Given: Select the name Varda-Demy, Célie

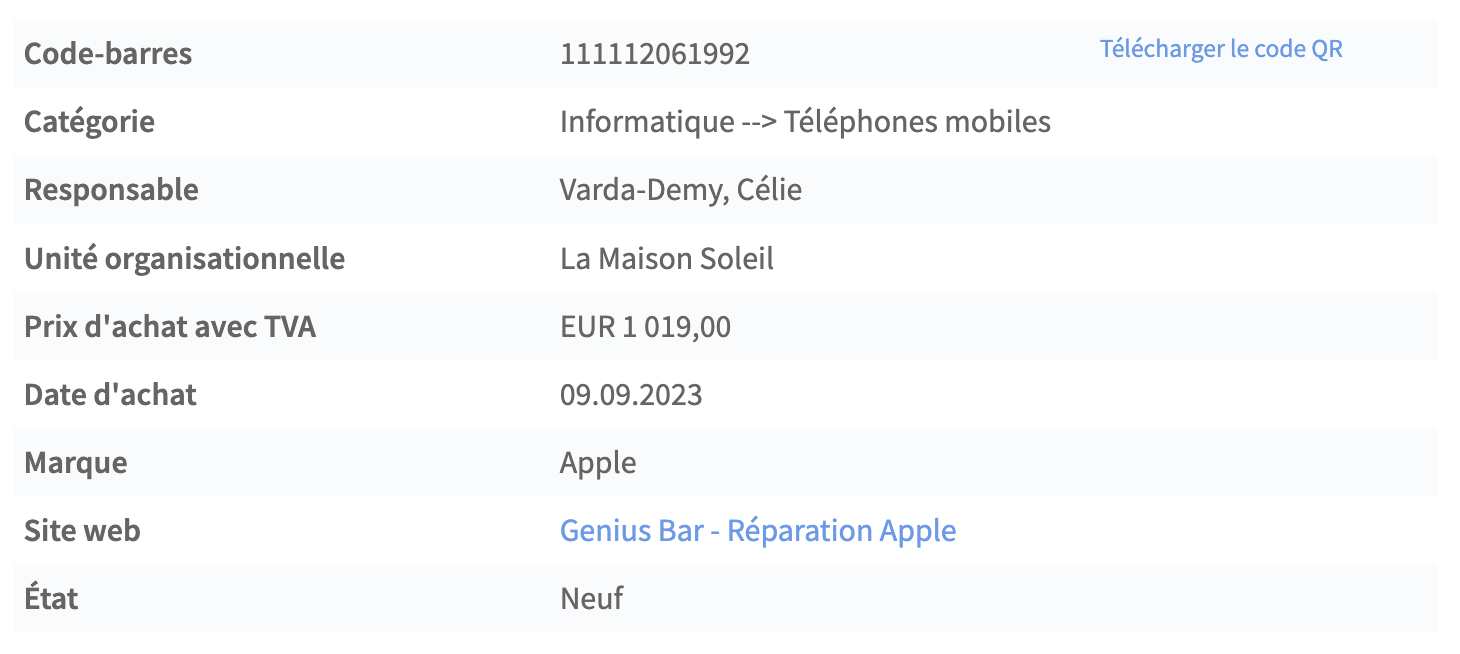Looking at the screenshot, I should (681, 190).
